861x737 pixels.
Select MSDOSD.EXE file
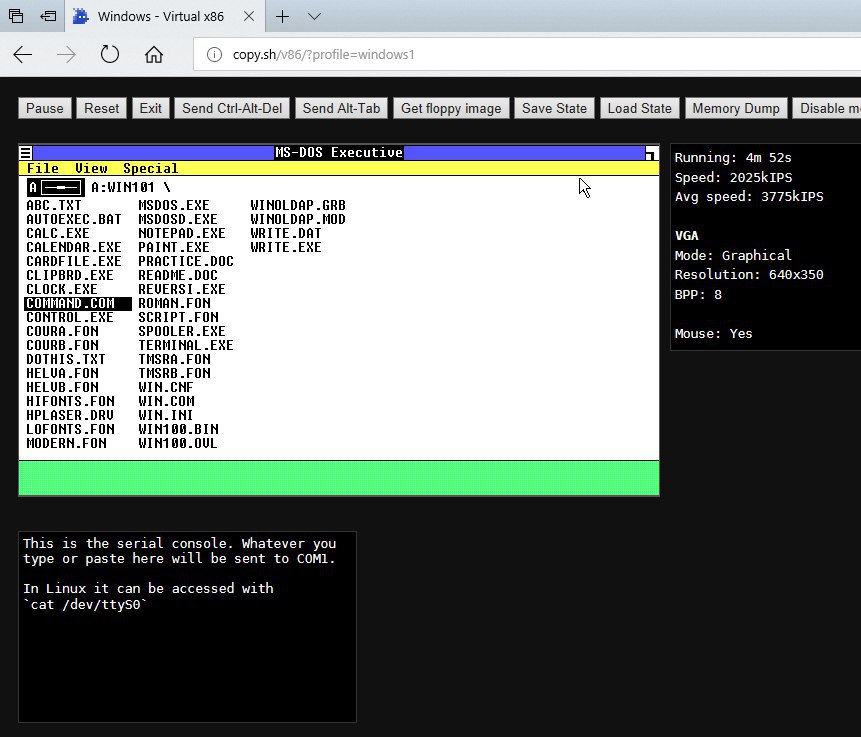(x=178, y=219)
